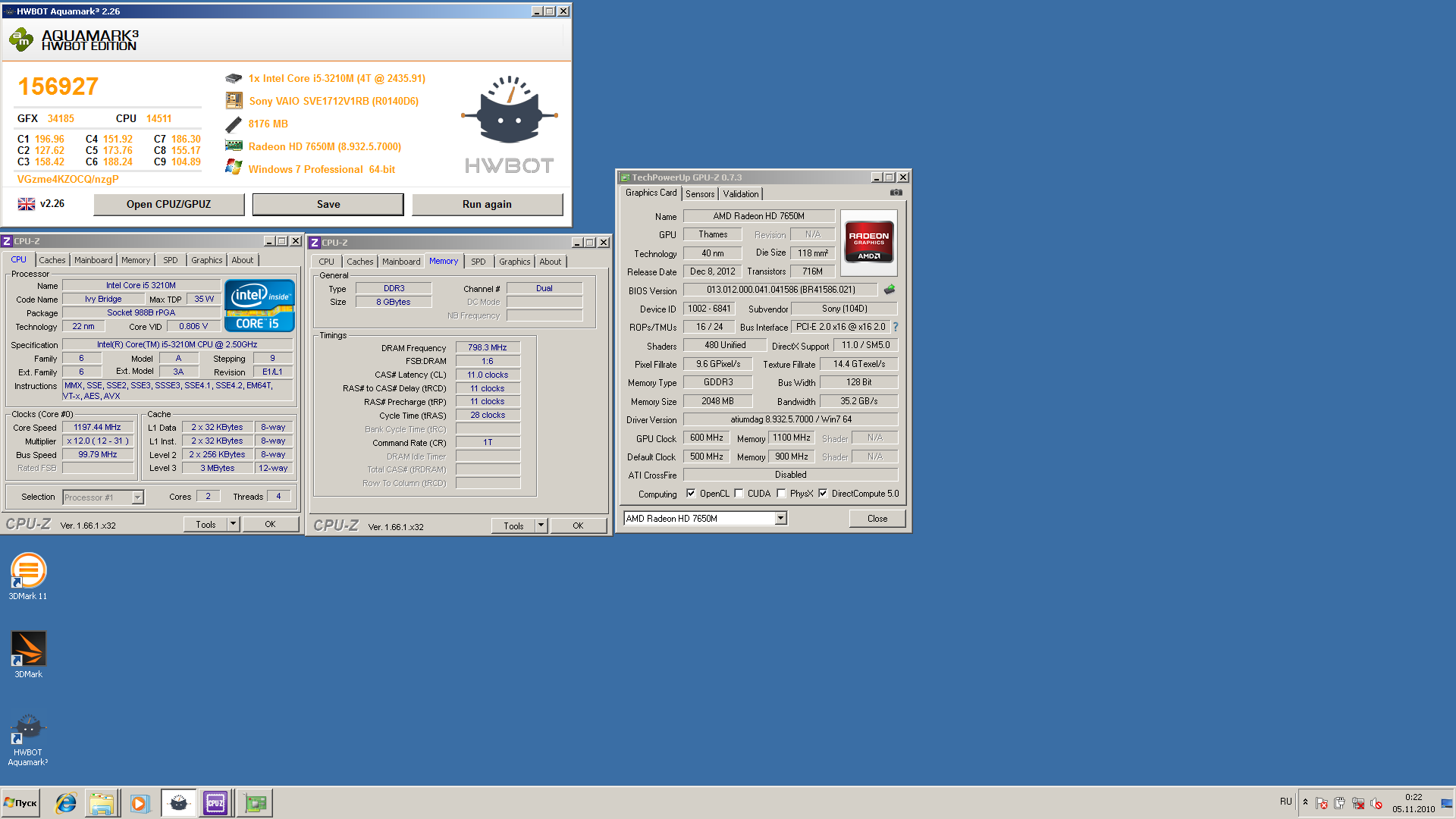1456x819 pixels.
Task: Click Open CPUZ/GPUZ button
Action: [169, 204]
